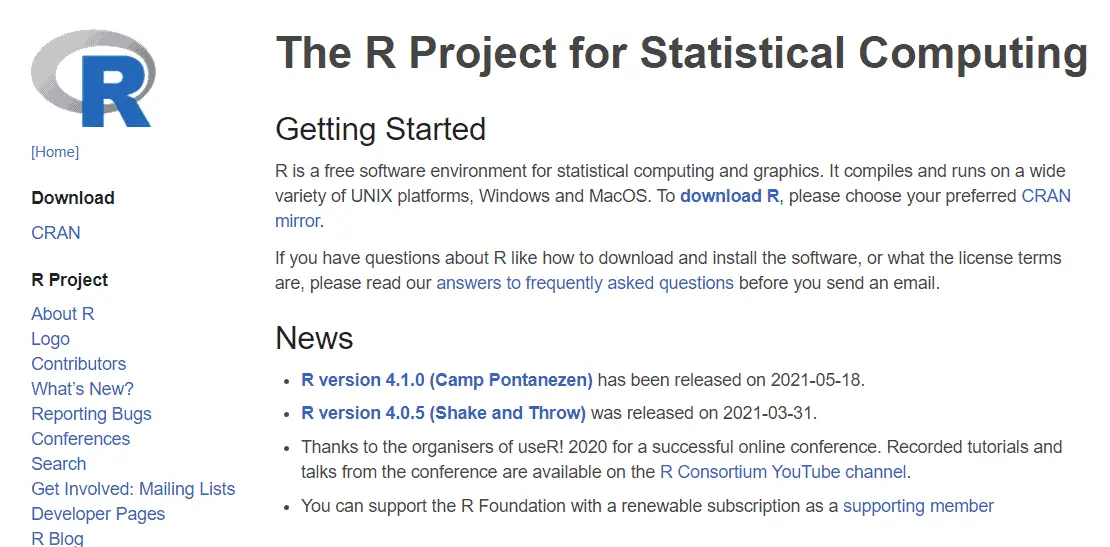Open the Conferences link
This screenshot has width=1110, height=547.
pyautogui.click(x=81, y=439)
